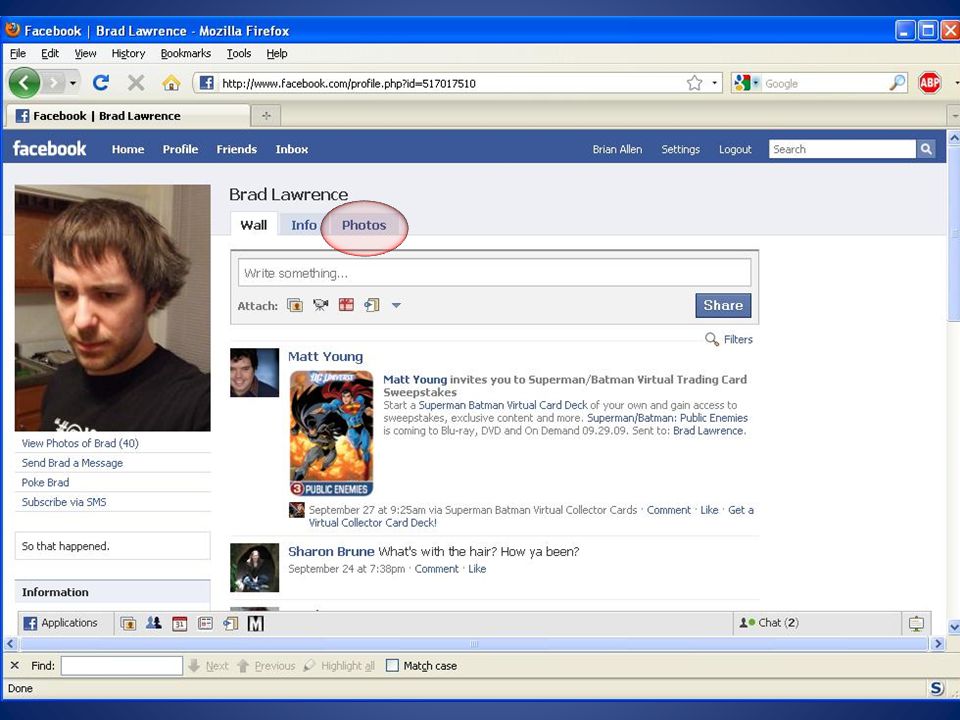Open the Help menu
Screen dimensions: 960x720
pos(277,53)
